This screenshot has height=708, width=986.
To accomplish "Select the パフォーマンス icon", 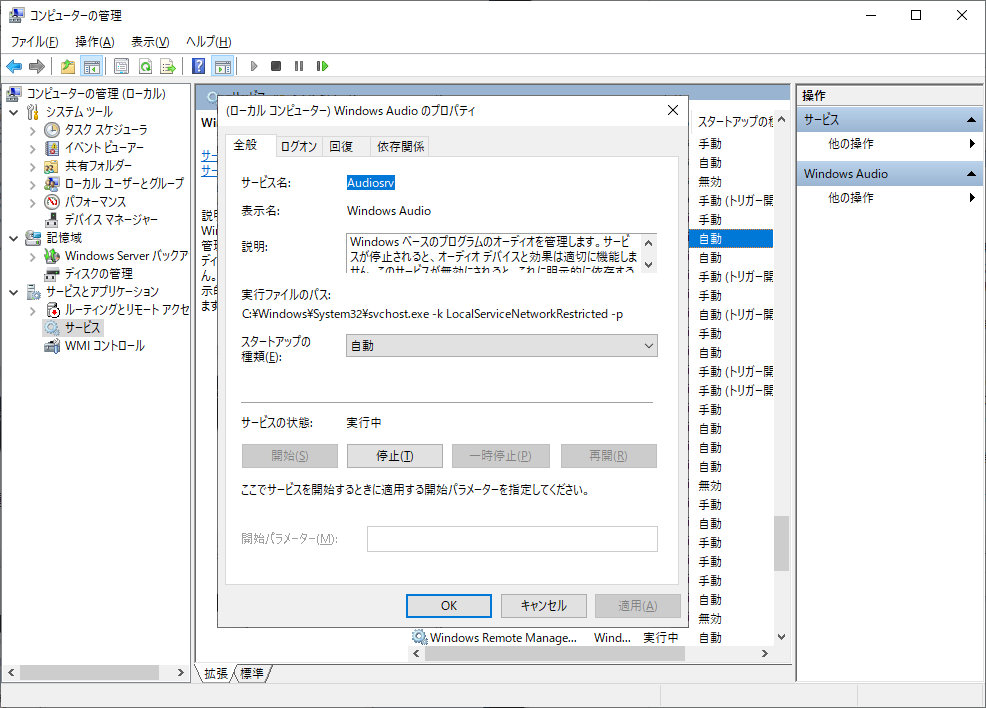I will pyautogui.click(x=52, y=202).
